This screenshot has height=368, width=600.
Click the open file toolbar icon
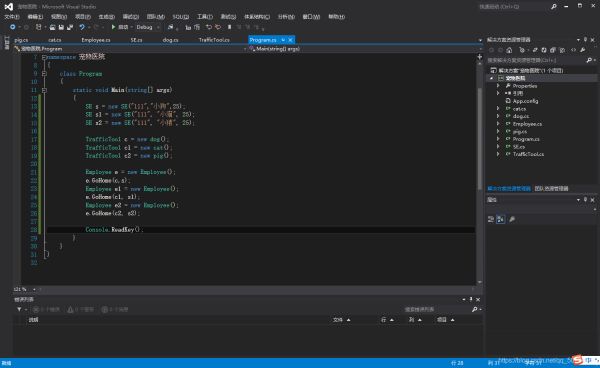pos(52,27)
